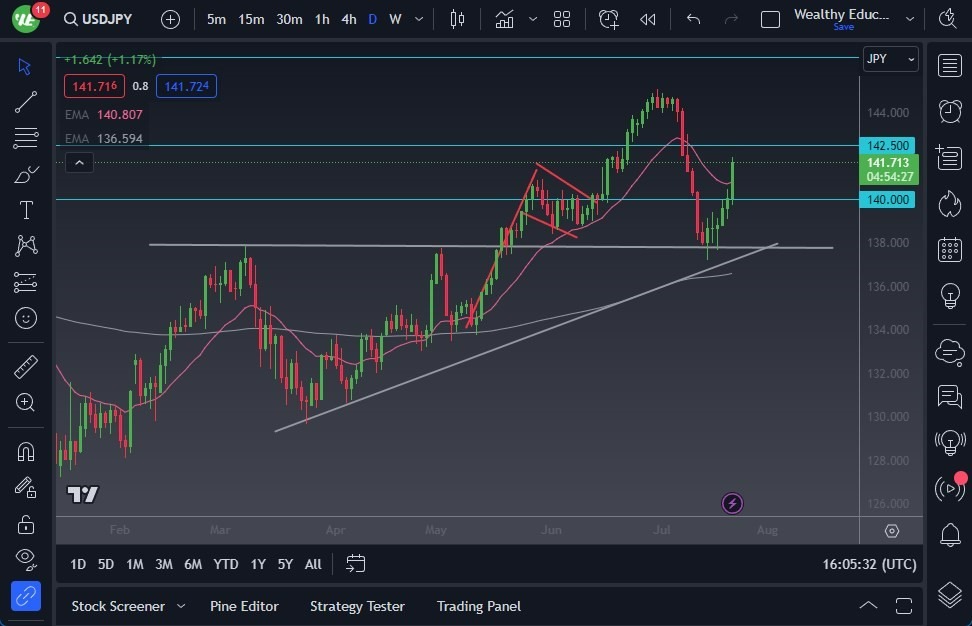Open the XABCD Pattern tool

point(26,245)
